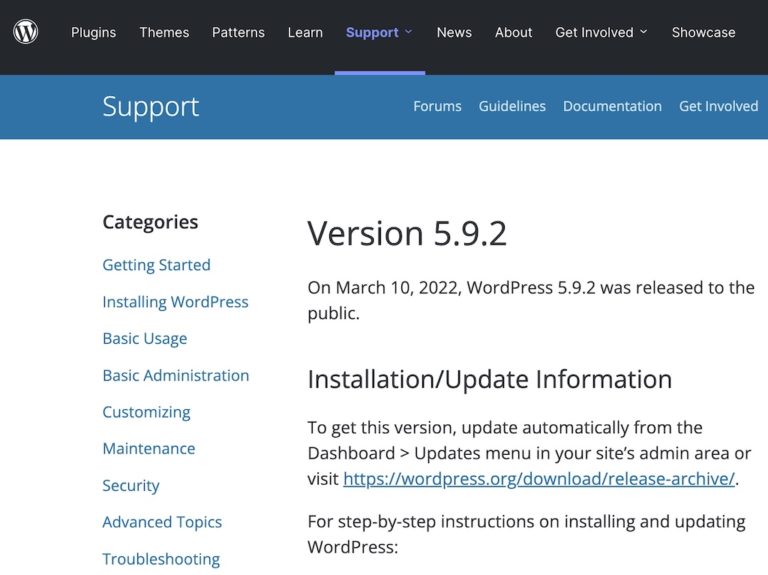Click Get Involved in the blue banner
The image size is (768, 575).
(x=719, y=106)
